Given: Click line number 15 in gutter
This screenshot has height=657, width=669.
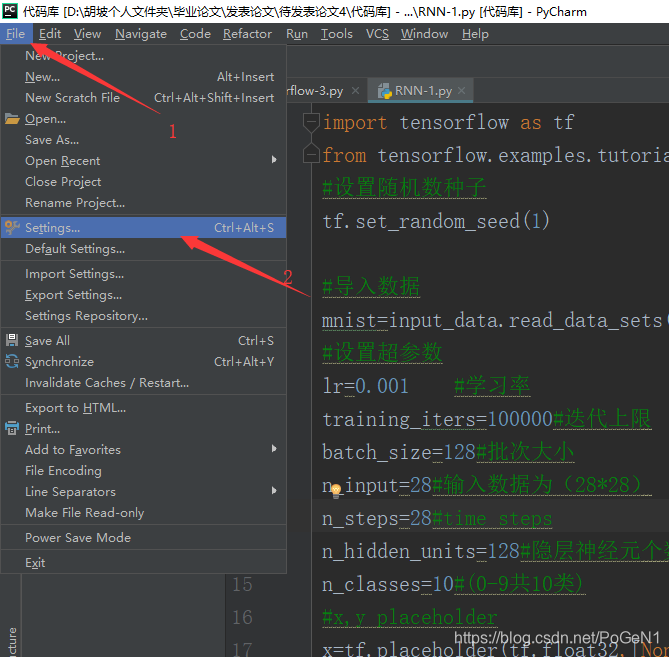Looking at the screenshot, I should 242,584.
